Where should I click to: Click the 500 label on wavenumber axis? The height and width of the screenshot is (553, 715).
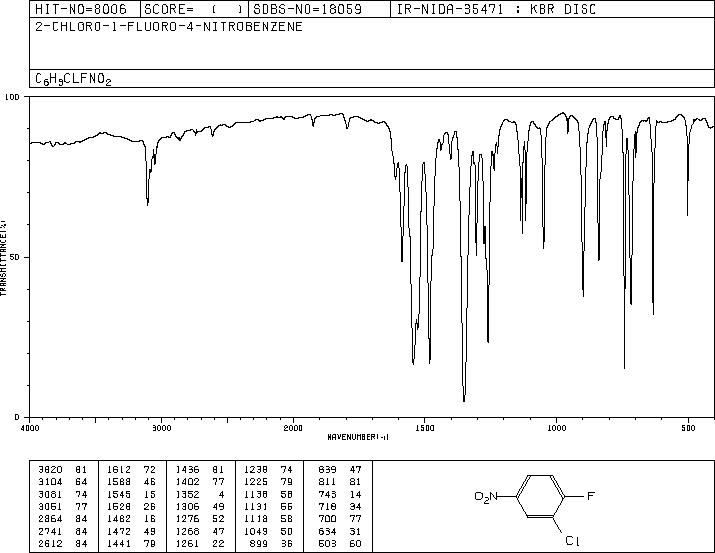tap(688, 428)
